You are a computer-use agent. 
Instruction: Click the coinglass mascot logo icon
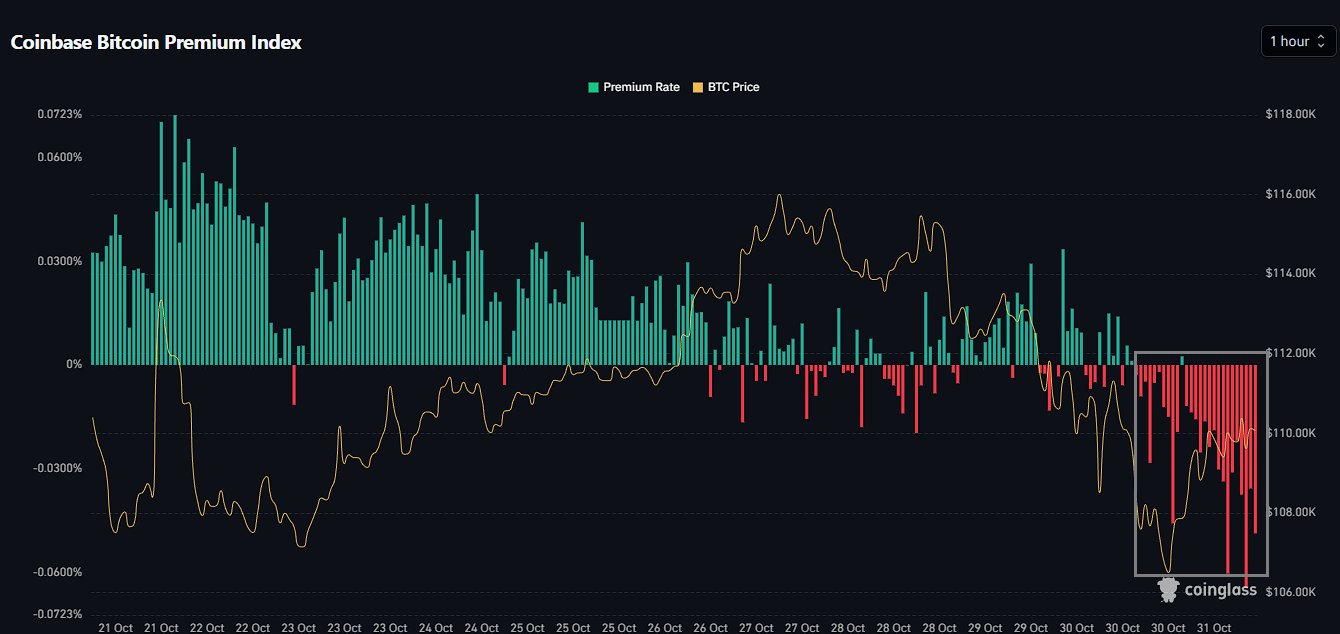point(1168,590)
